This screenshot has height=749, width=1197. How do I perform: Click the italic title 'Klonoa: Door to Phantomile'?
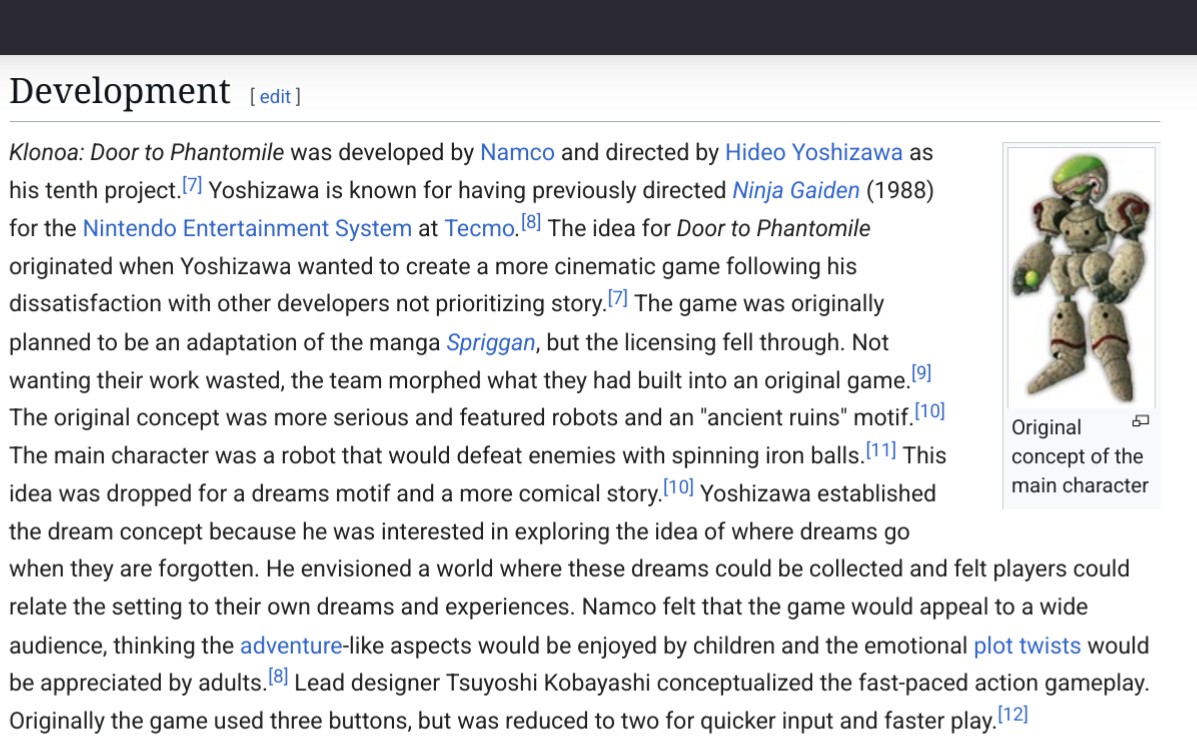click(147, 152)
